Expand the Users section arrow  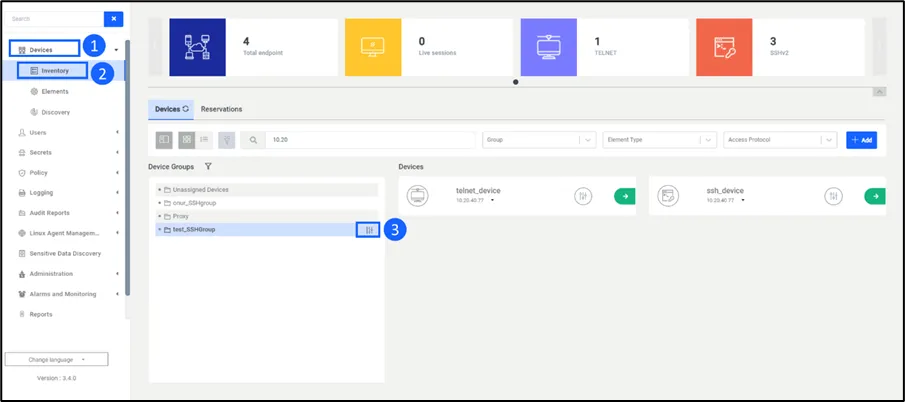pos(117,133)
